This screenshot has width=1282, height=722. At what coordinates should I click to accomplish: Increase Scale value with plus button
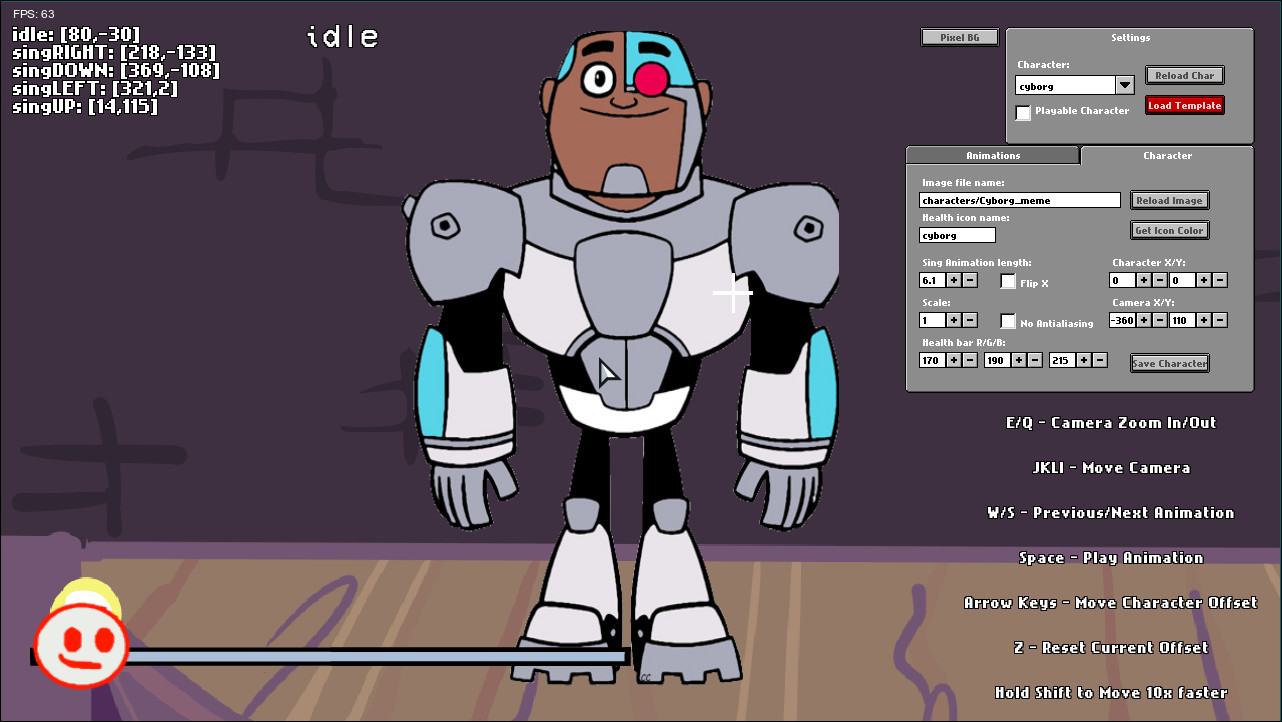click(954, 320)
